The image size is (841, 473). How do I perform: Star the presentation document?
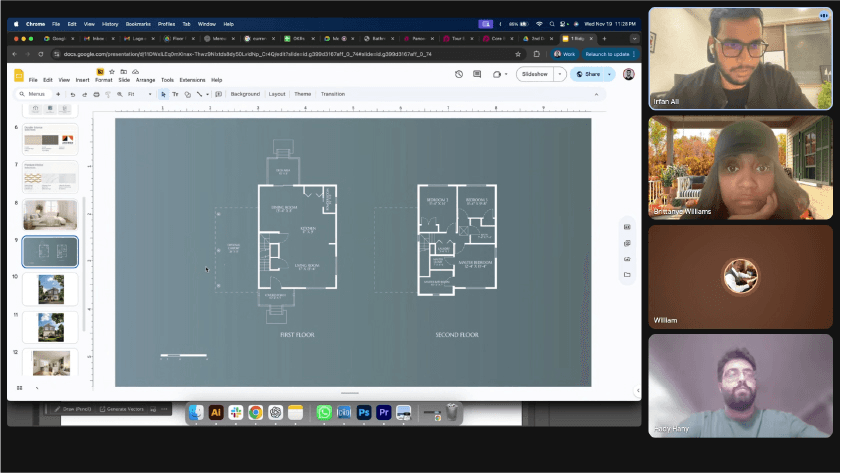pyautogui.click(x=112, y=71)
